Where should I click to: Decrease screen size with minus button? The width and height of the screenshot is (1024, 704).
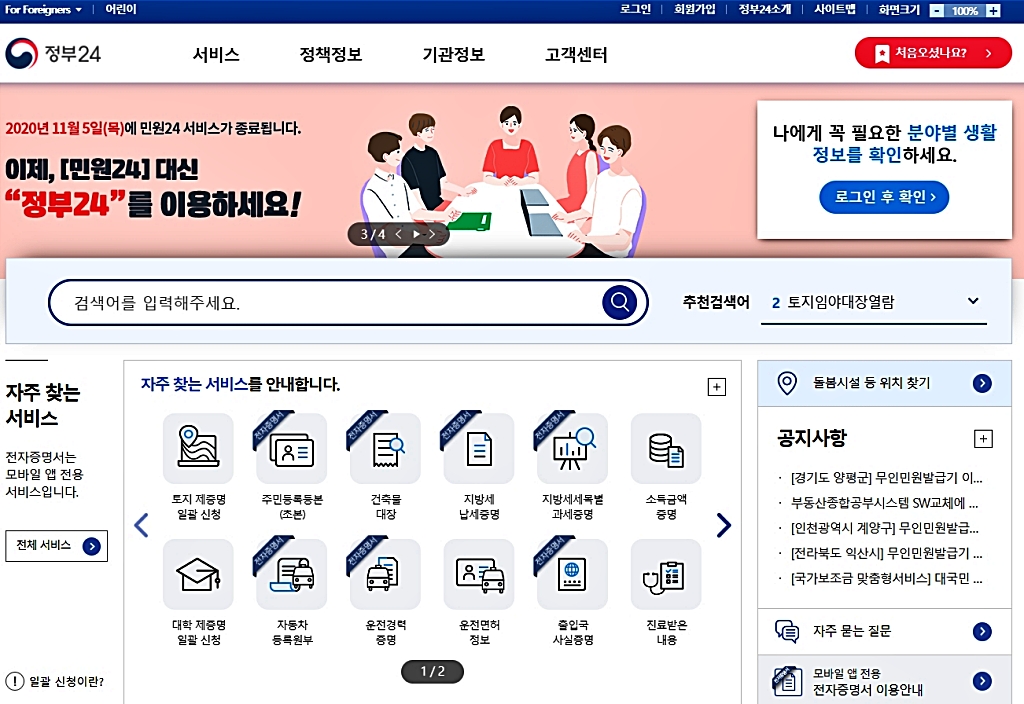point(936,10)
